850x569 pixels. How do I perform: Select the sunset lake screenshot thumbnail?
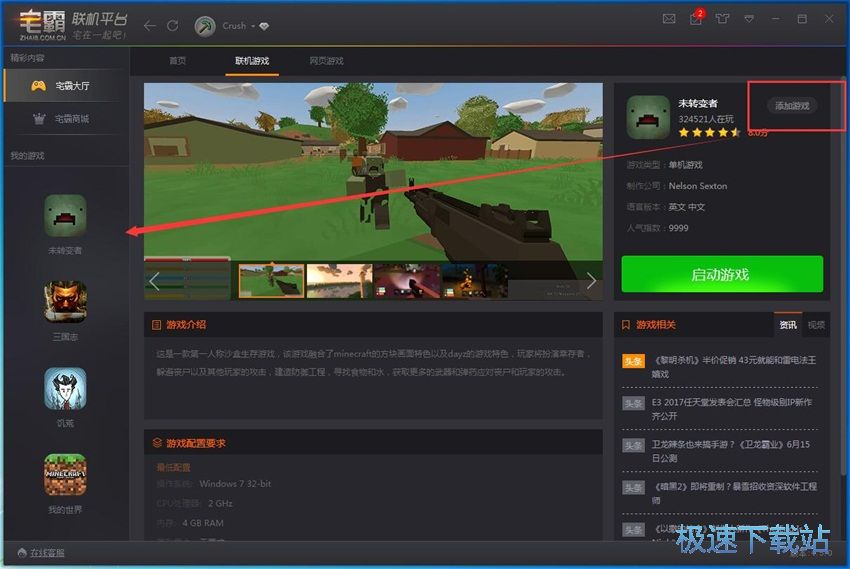pyautogui.click(x=339, y=281)
